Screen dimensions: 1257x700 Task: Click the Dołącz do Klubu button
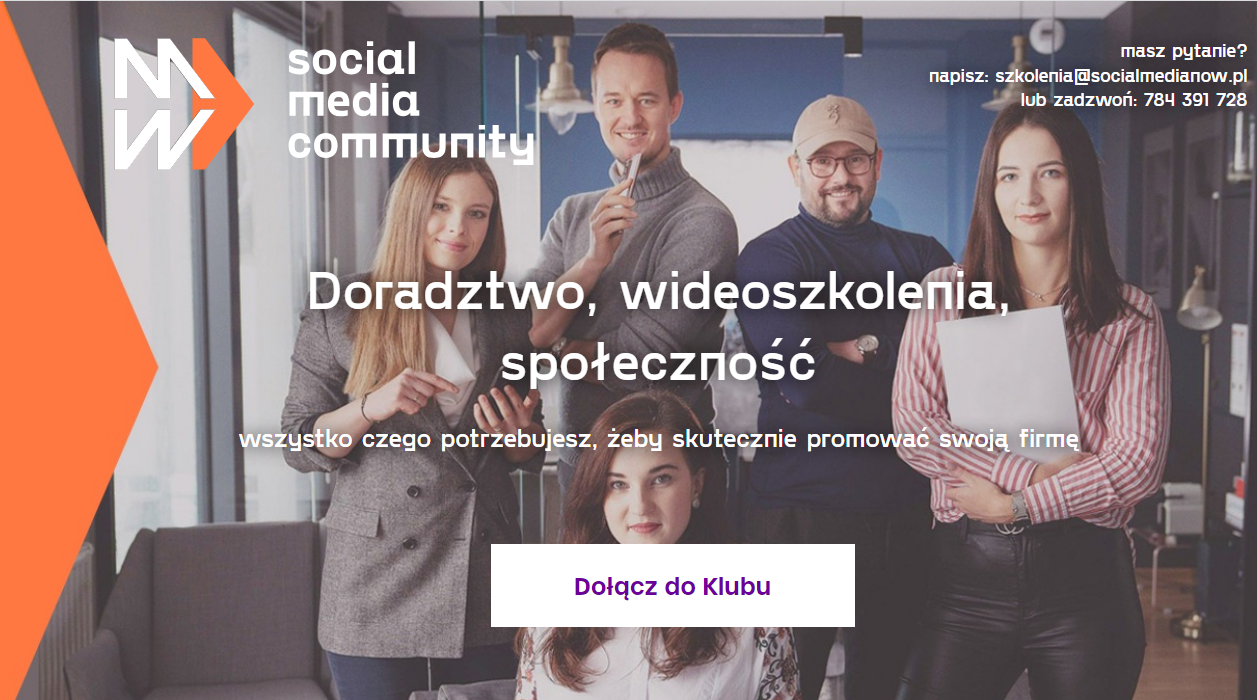pos(673,585)
